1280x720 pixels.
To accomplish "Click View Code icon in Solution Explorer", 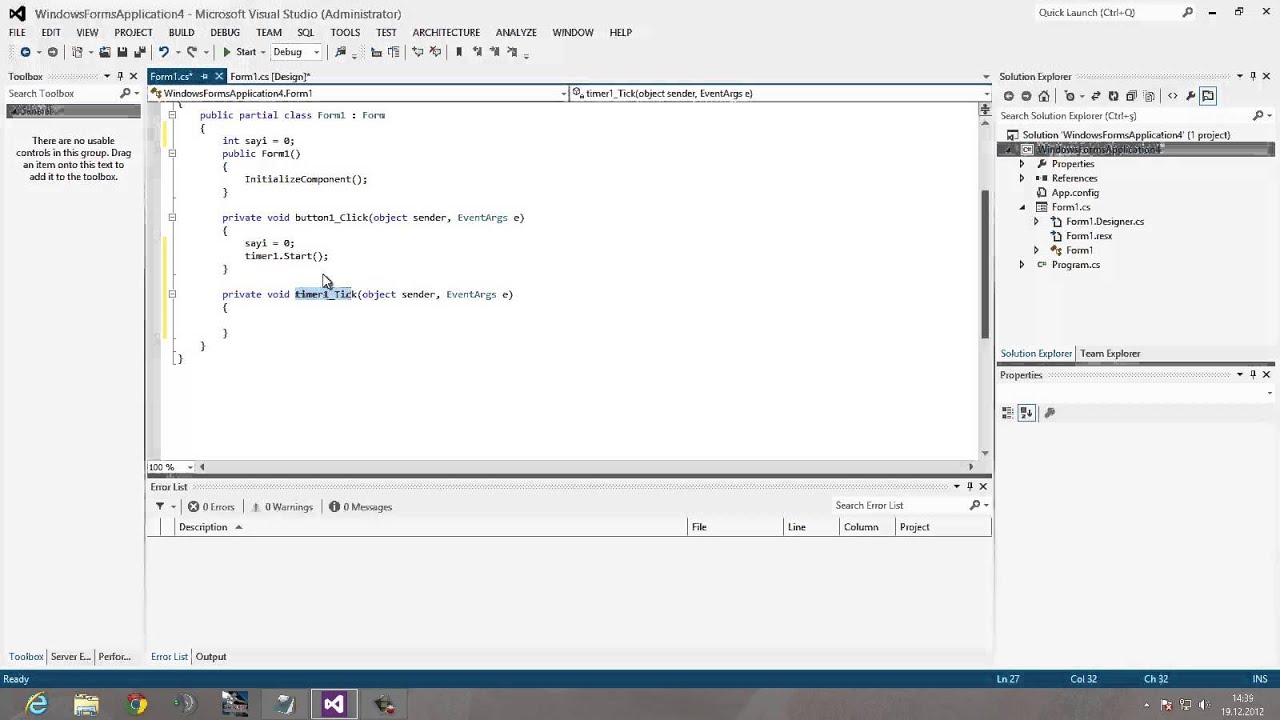I will (1173, 96).
